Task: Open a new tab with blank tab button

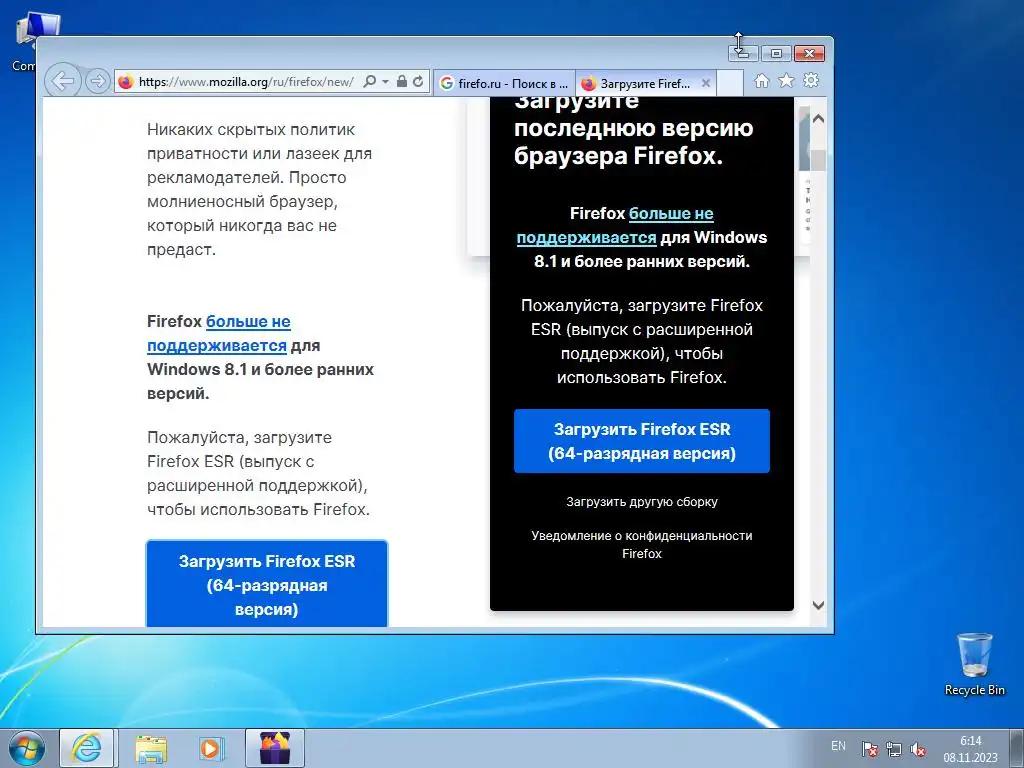Action: (730, 83)
